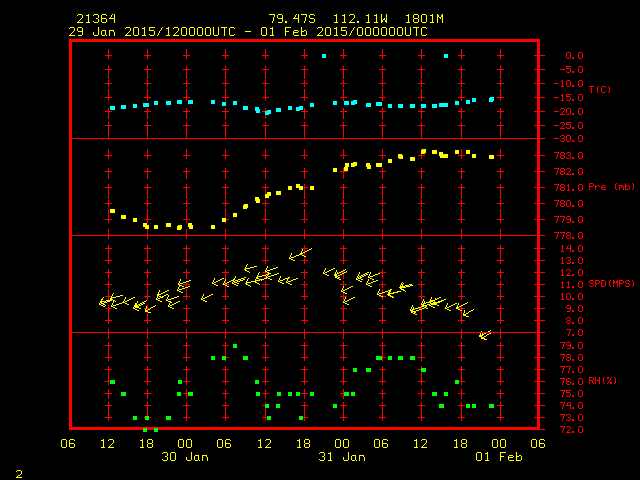Click the 779.0 pressure tick label

click(569, 220)
